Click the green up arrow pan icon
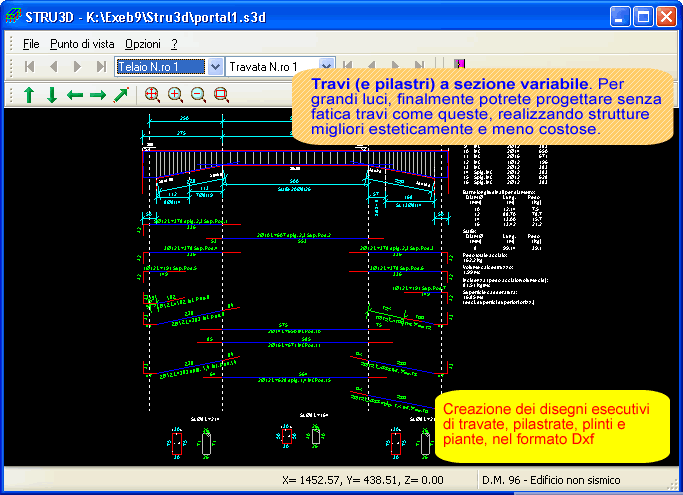Viewport: 683px width, 495px height. click(x=29, y=95)
